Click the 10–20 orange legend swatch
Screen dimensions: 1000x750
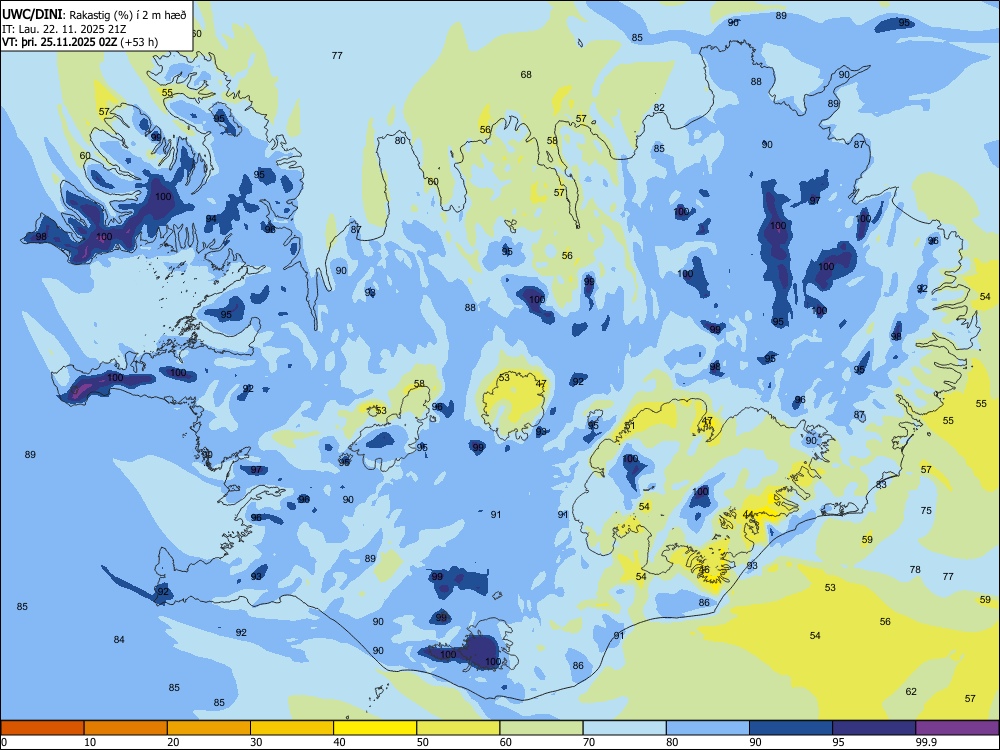126,728
